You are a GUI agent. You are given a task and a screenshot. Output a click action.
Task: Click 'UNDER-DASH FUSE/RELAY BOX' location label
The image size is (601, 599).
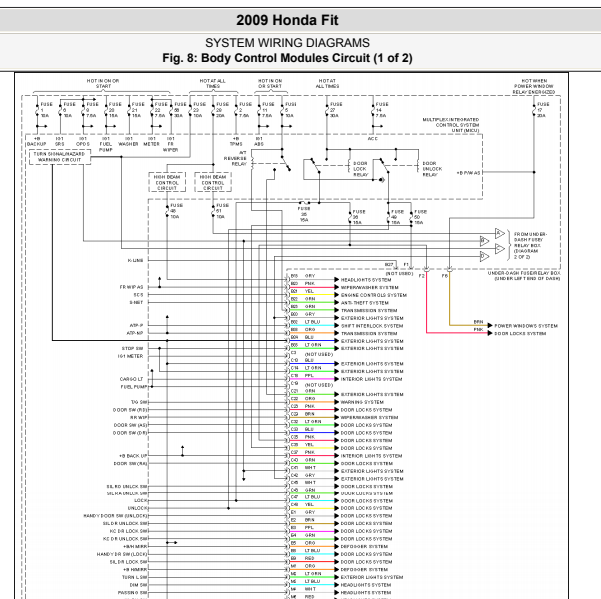click(x=524, y=276)
